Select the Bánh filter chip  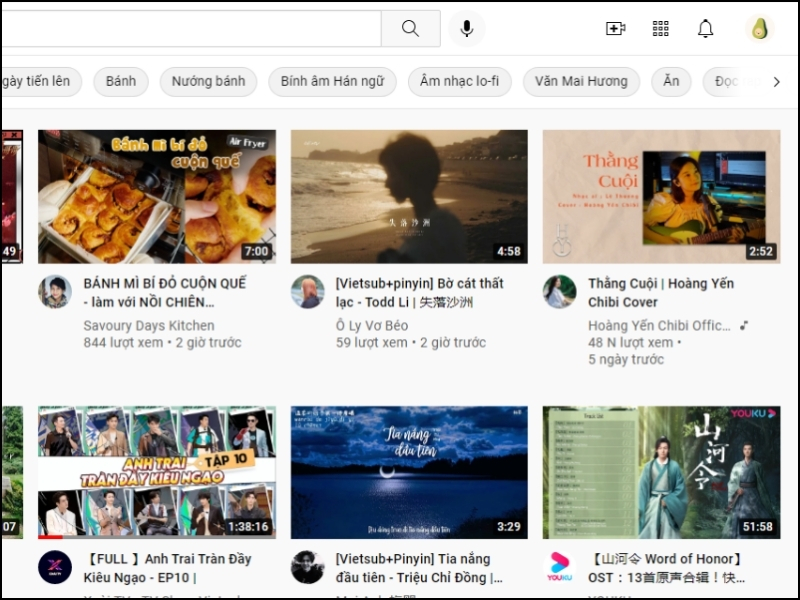(121, 82)
